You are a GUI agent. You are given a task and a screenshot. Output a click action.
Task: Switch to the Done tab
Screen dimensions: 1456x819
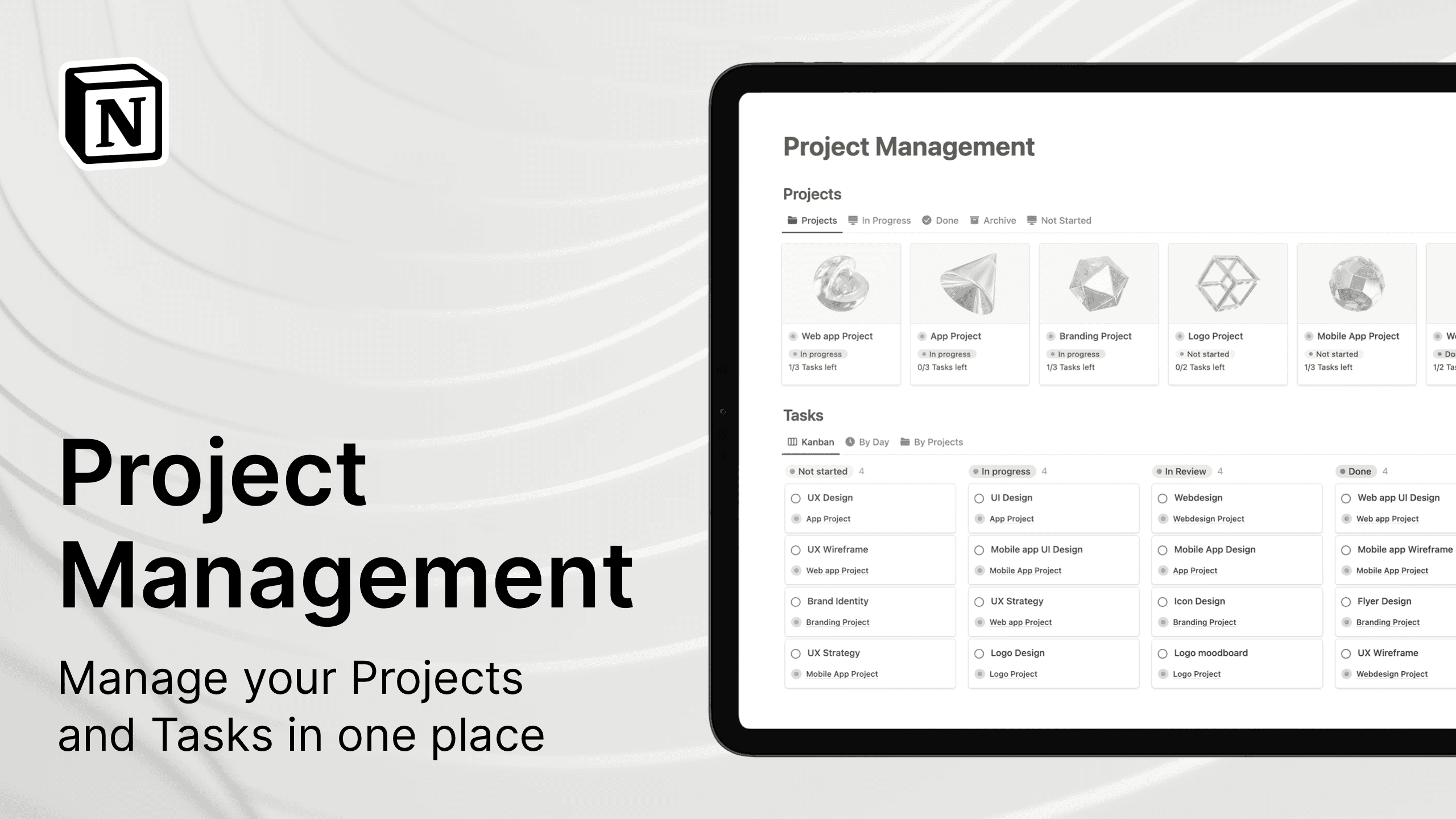(x=944, y=220)
